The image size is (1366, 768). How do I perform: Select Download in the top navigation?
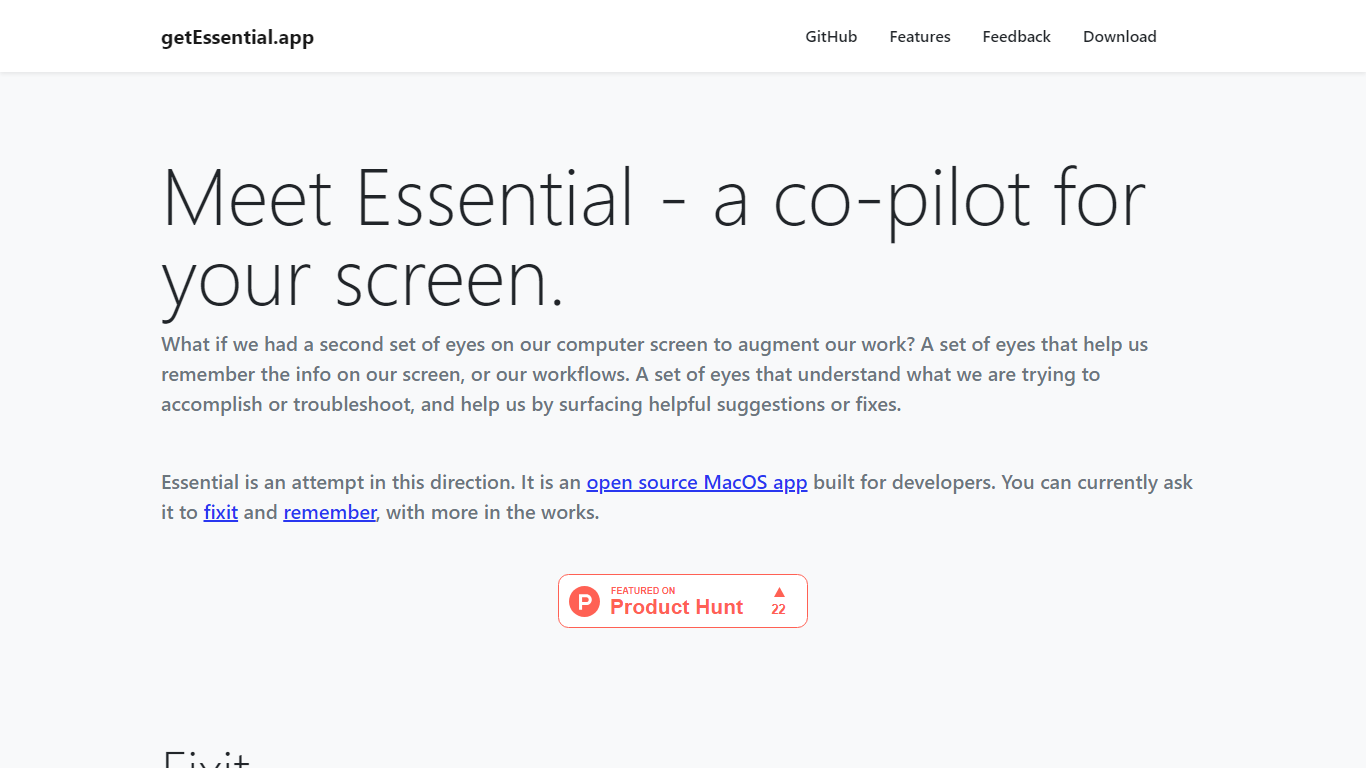1119,37
